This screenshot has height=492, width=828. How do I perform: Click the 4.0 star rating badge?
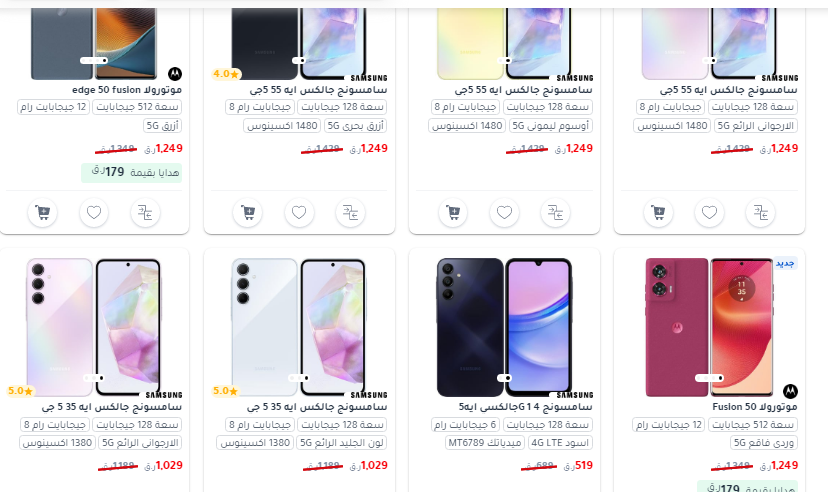(x=225, y=74)
